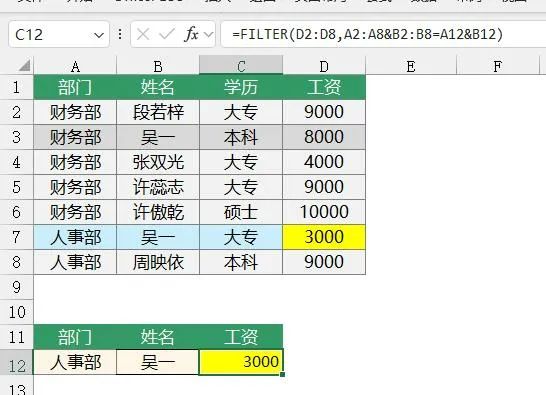This screenshot has width=546, height=395.
Task: Select cell 吴一 in row 7
Action: click(x=158, y=237)
